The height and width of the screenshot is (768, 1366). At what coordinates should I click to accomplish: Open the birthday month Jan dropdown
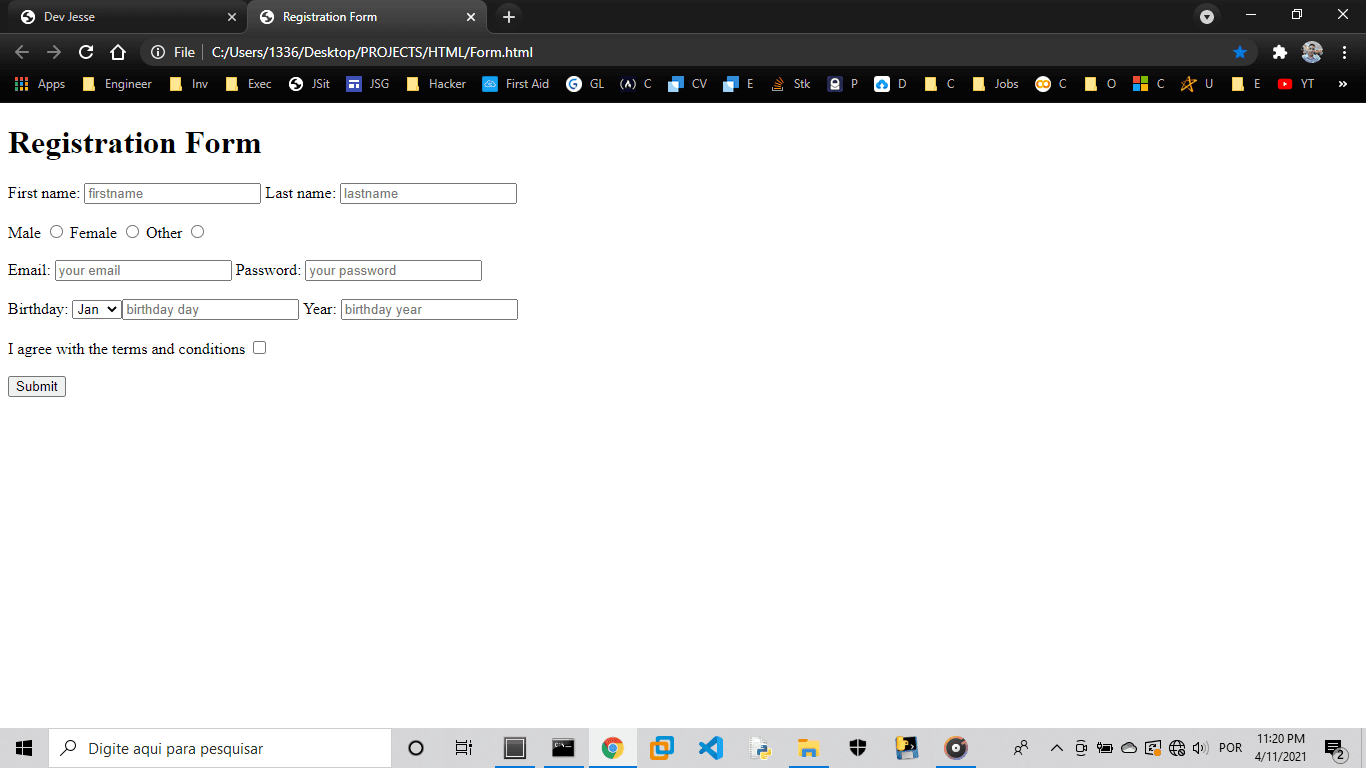[96, 310]
